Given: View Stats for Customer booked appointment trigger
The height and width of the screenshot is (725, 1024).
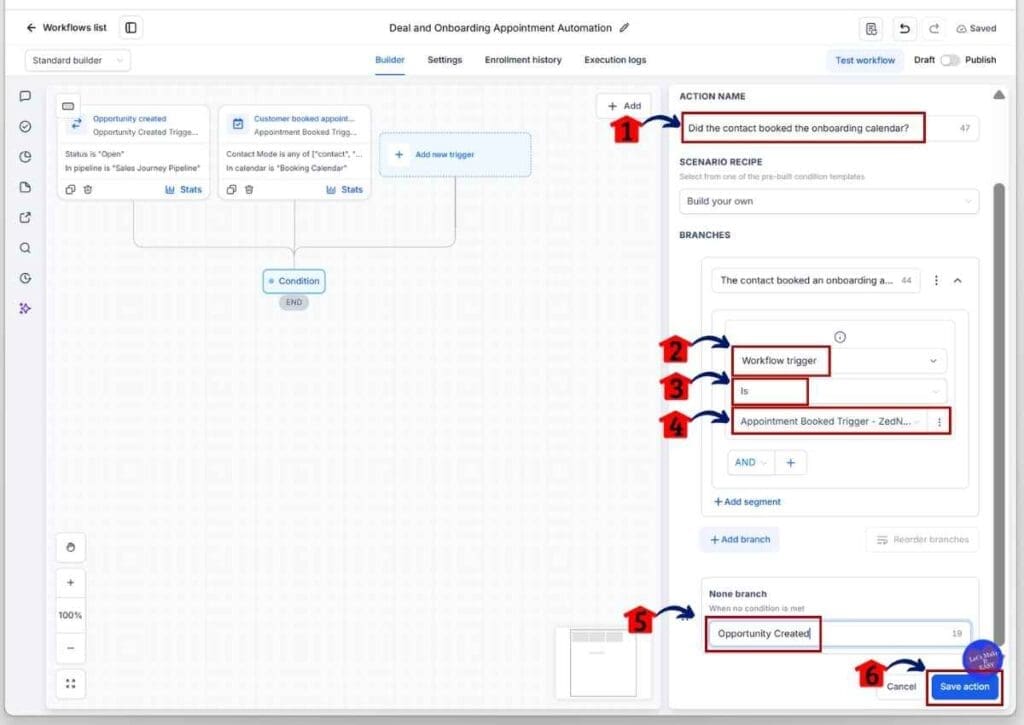Looking at the screenshot, I should 344,189.
